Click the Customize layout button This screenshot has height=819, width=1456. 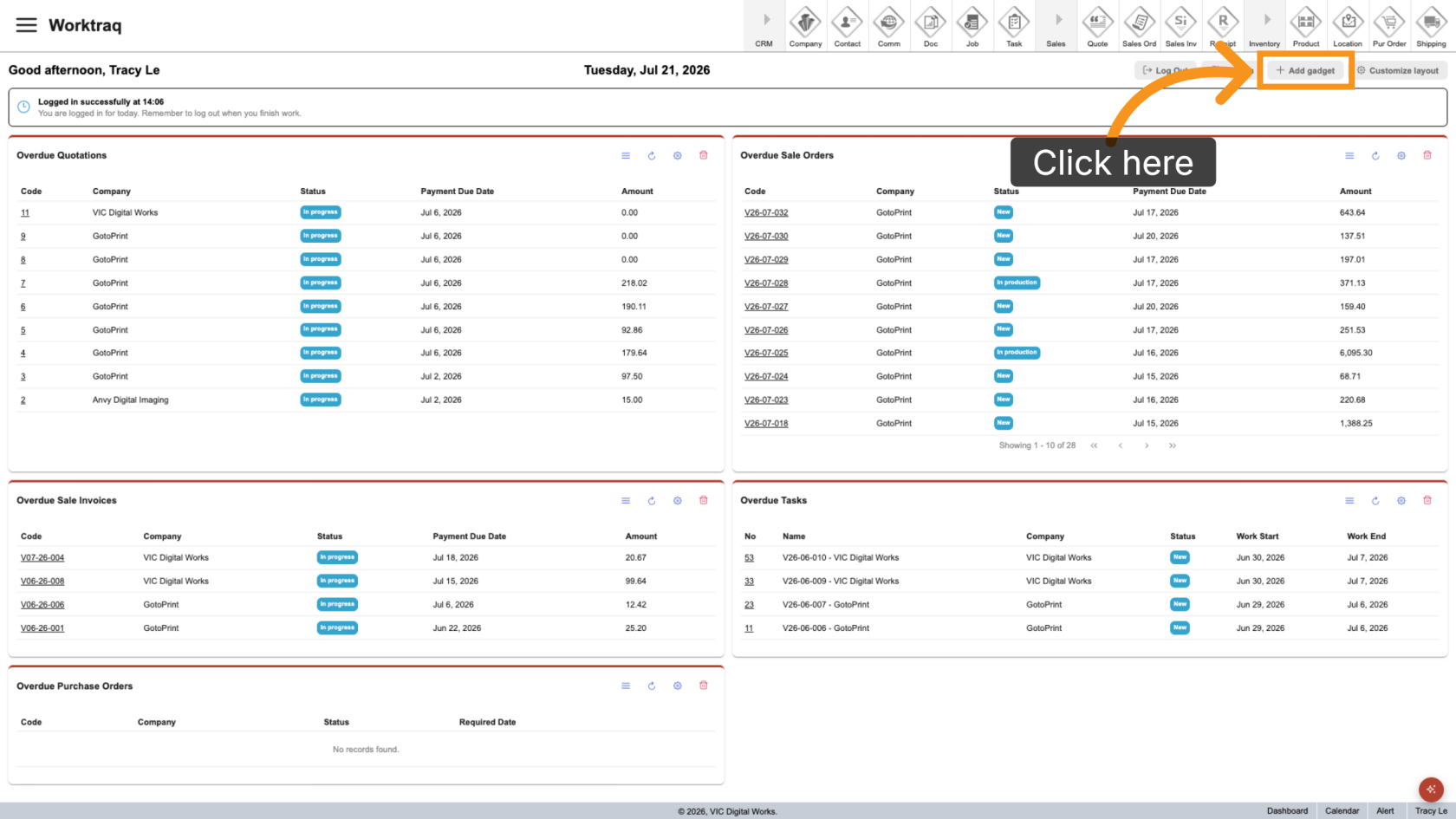[x=1397, y=70]
